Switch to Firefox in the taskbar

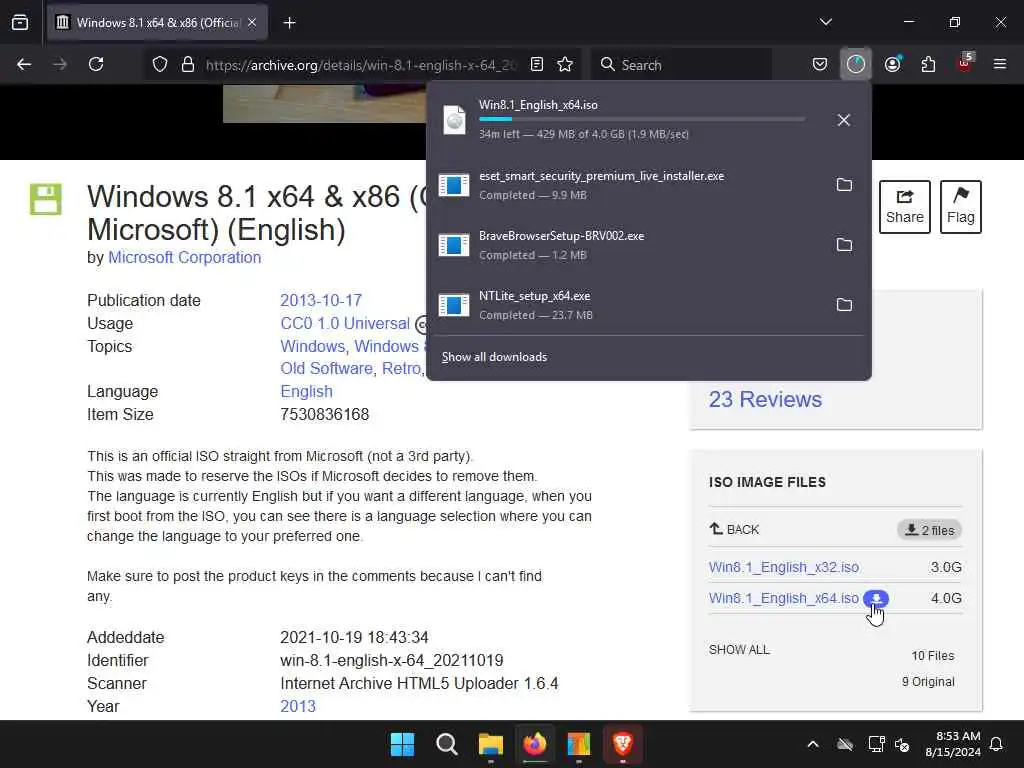[535, 744]
